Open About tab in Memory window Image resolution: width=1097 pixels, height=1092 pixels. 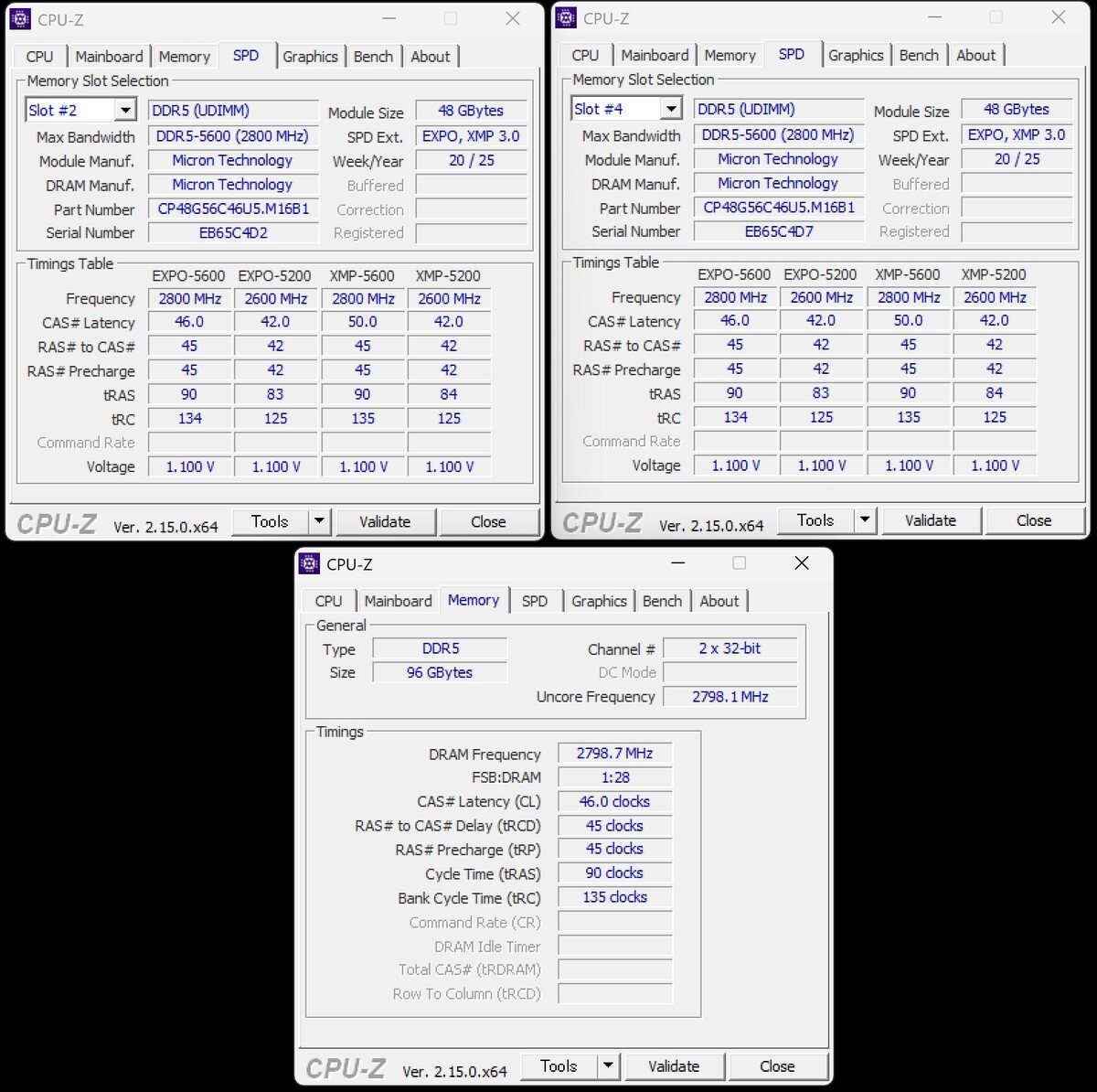click(x=719, y=602)
